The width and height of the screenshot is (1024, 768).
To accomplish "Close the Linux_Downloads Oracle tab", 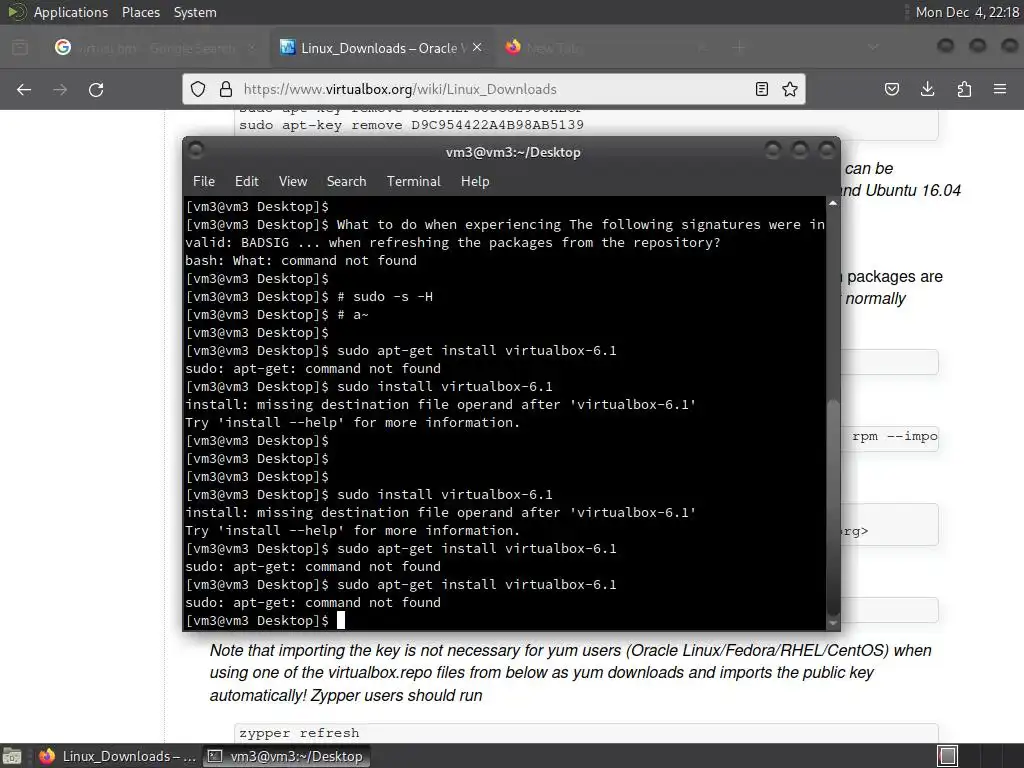I will click(x=477, y=47).
